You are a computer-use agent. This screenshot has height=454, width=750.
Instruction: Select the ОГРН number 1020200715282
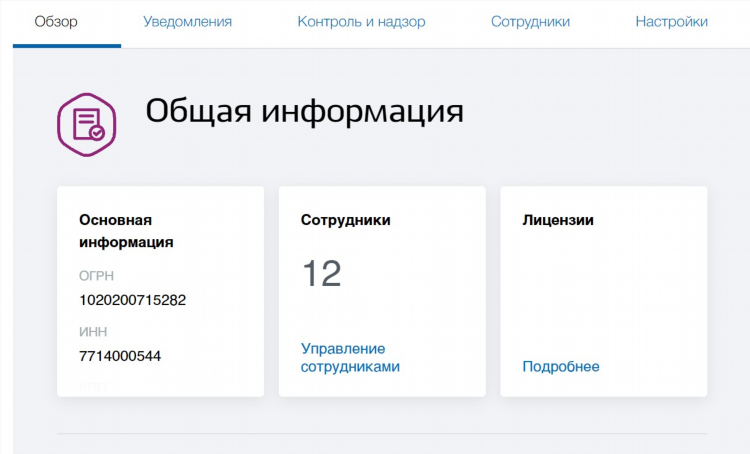[132, 300]
